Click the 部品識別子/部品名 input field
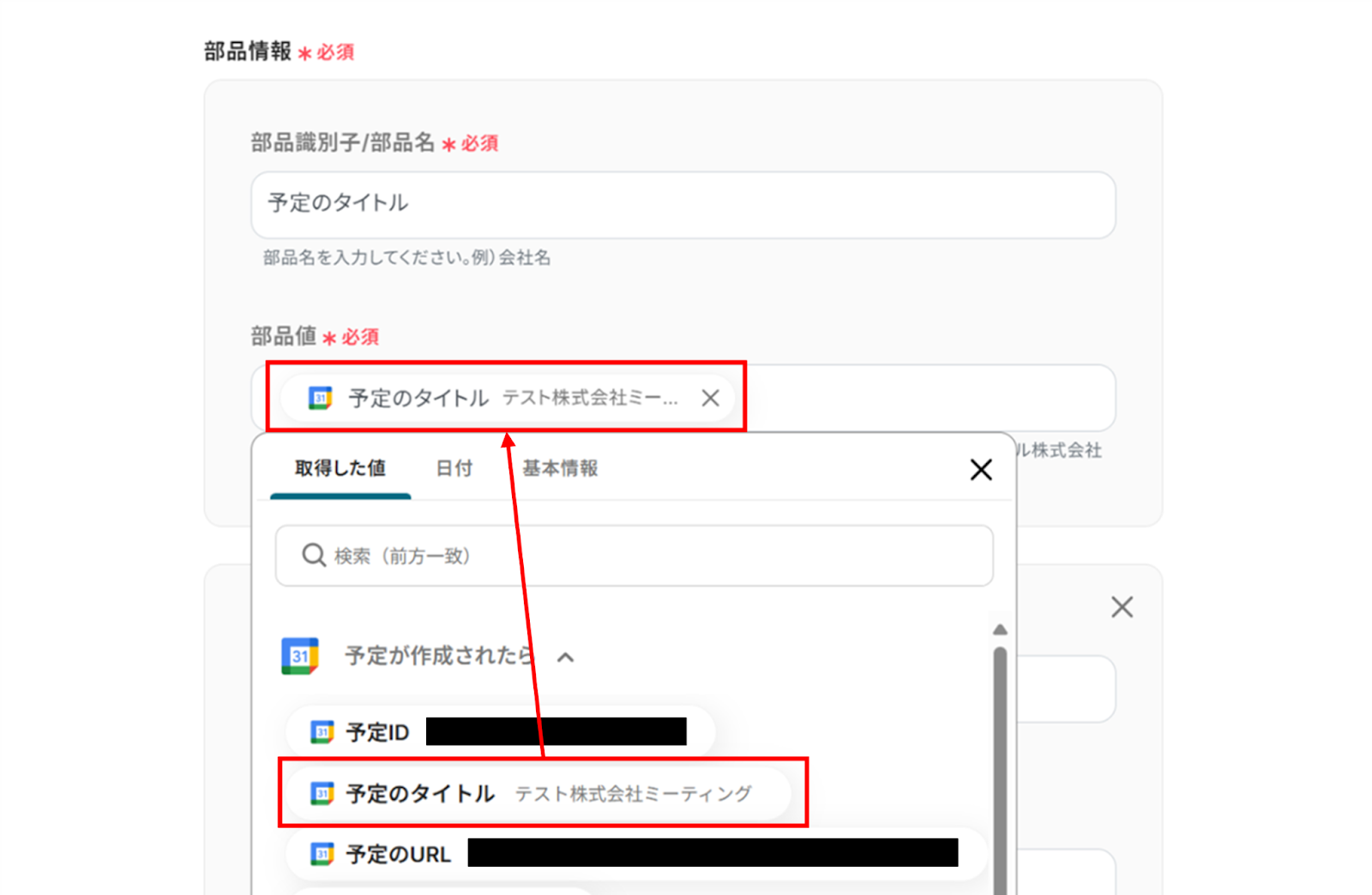The image size is (1372, 895). [x=683, y=205]
